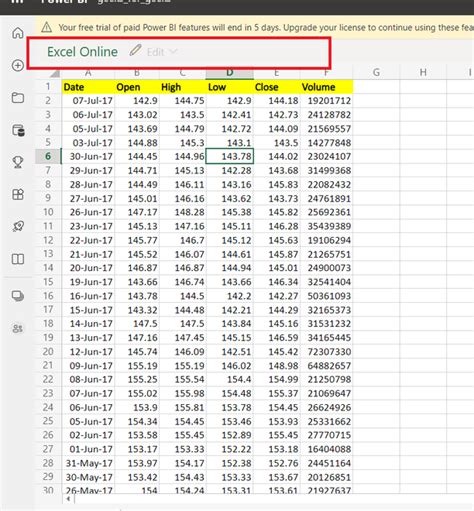Open the Workspaces icon in sidebar
Screen dimensions: 474x511
click(x=18, y=296)
